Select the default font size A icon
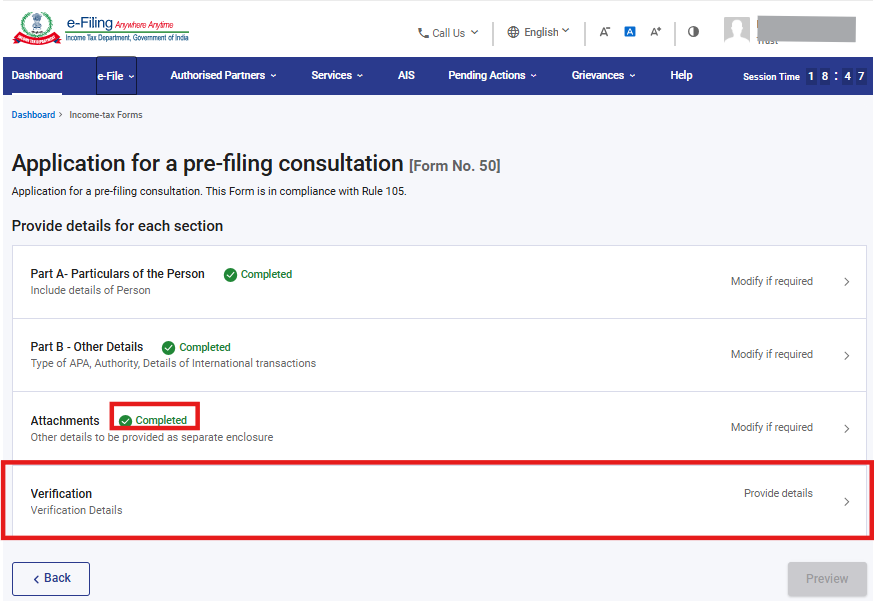Image resolution: width=875 pixels, height=601 pixels. pos(630,32)
